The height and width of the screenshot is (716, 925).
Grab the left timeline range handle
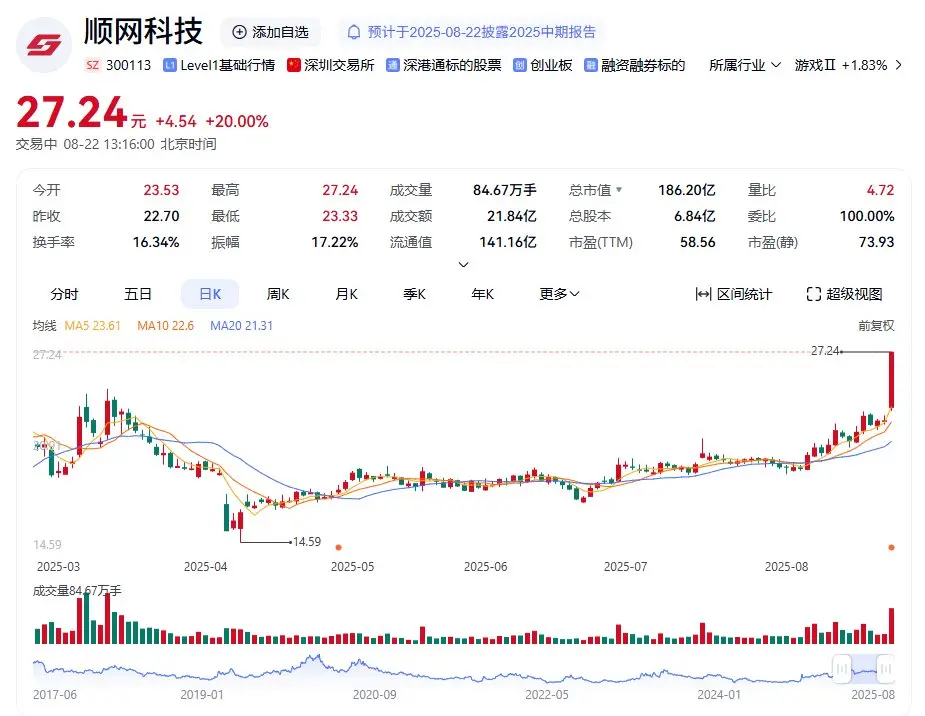click(842, 669)
